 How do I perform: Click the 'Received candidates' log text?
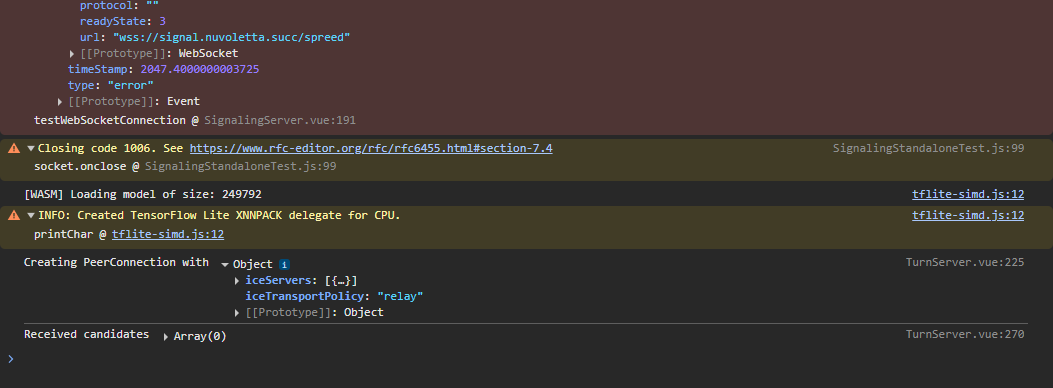click(x=87, y=334)
